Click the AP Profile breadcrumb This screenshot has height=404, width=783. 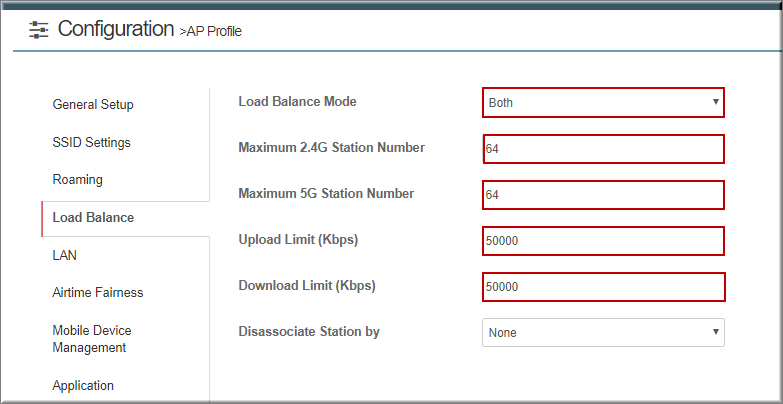211,31
